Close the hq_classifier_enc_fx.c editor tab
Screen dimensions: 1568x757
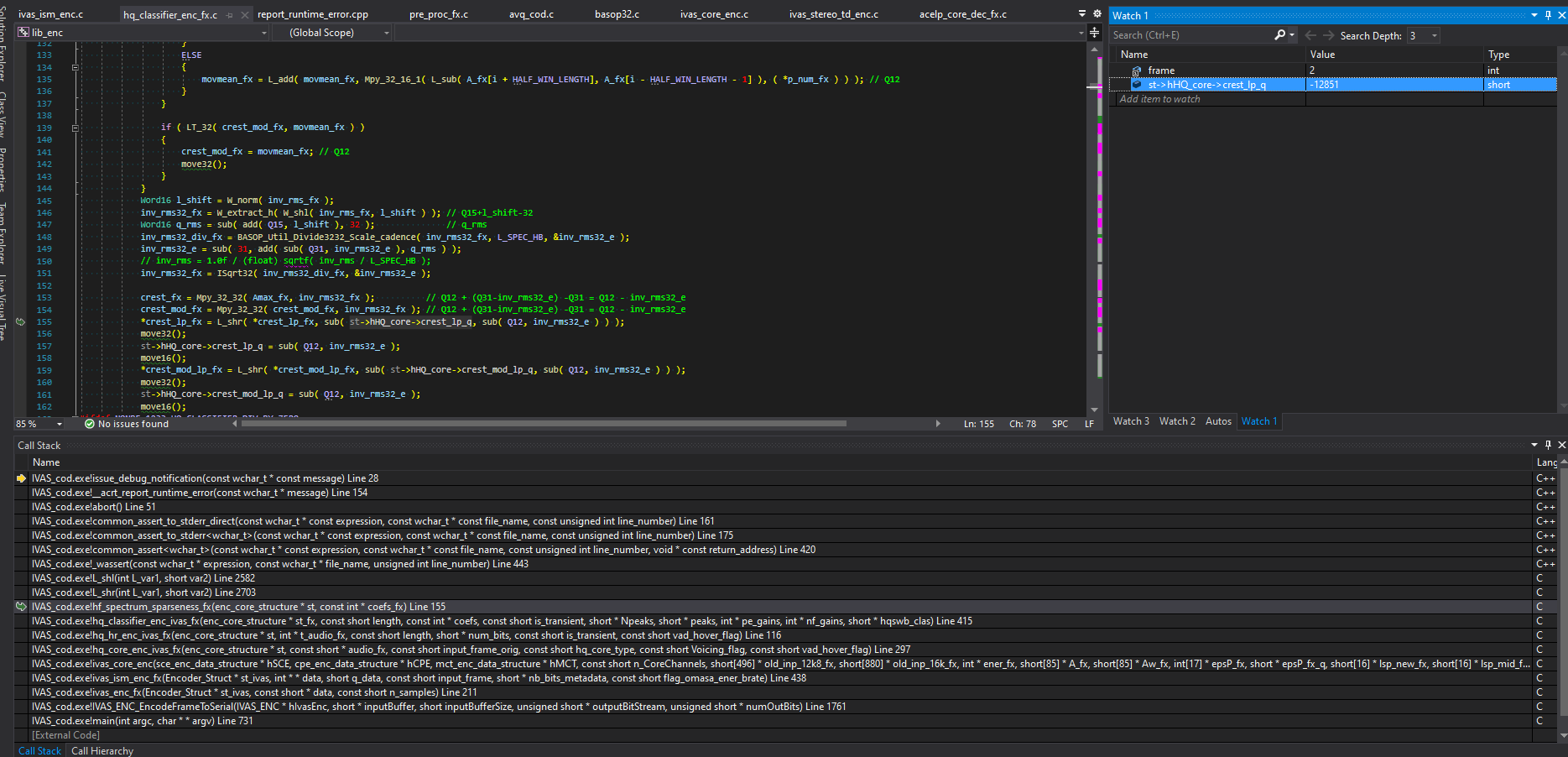click(244, 15)
